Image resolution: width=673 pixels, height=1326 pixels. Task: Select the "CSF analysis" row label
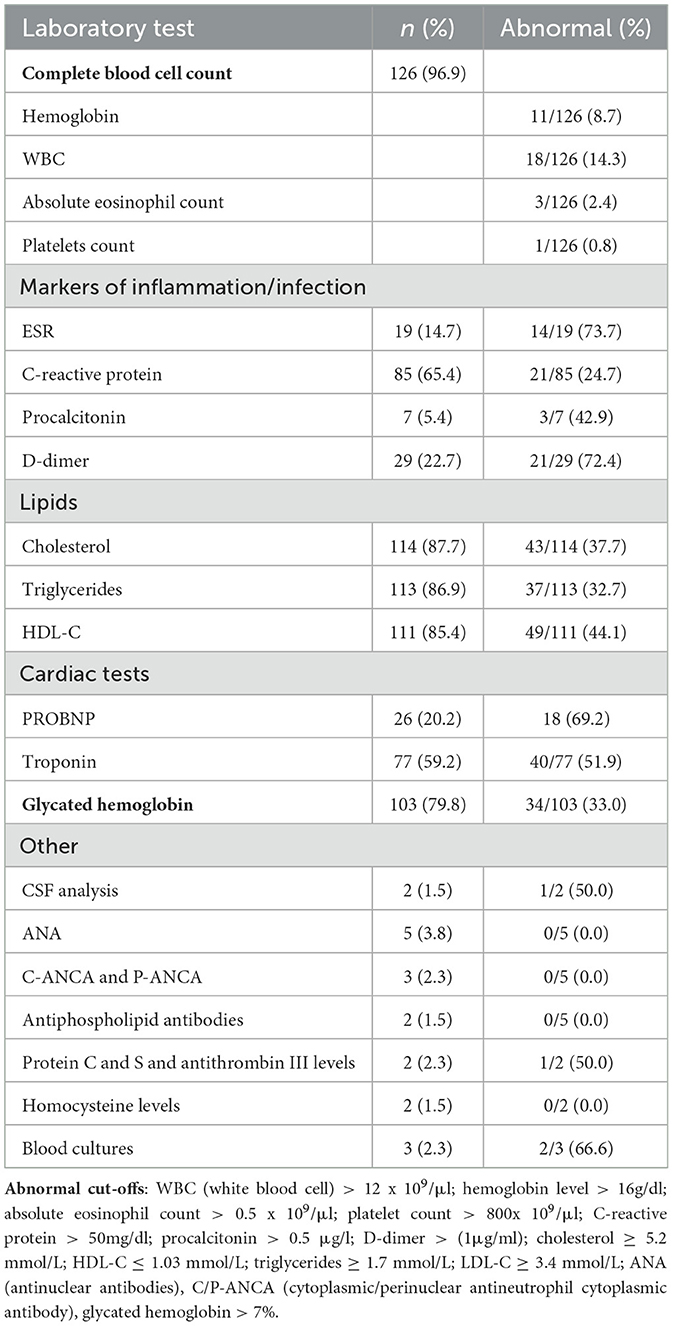click(x=69, y=888)
